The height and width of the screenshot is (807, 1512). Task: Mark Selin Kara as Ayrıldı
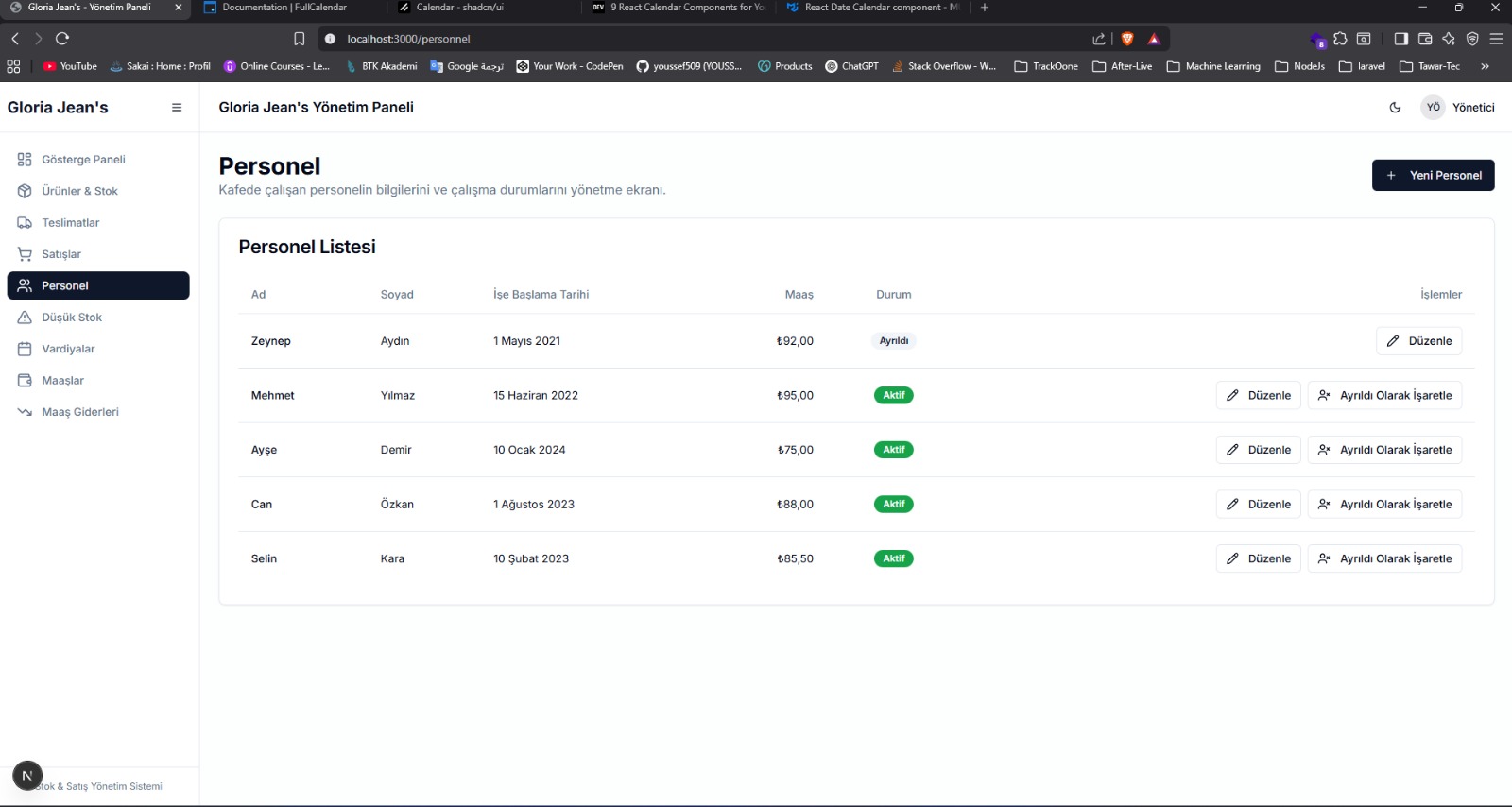tap(1384, 558)
